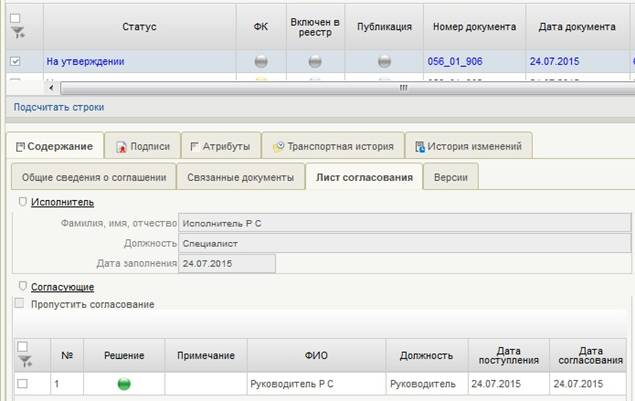Open the История изменений tab
Image resolution: width=635 pixels, height=401 pixels.
coord(468,146)
